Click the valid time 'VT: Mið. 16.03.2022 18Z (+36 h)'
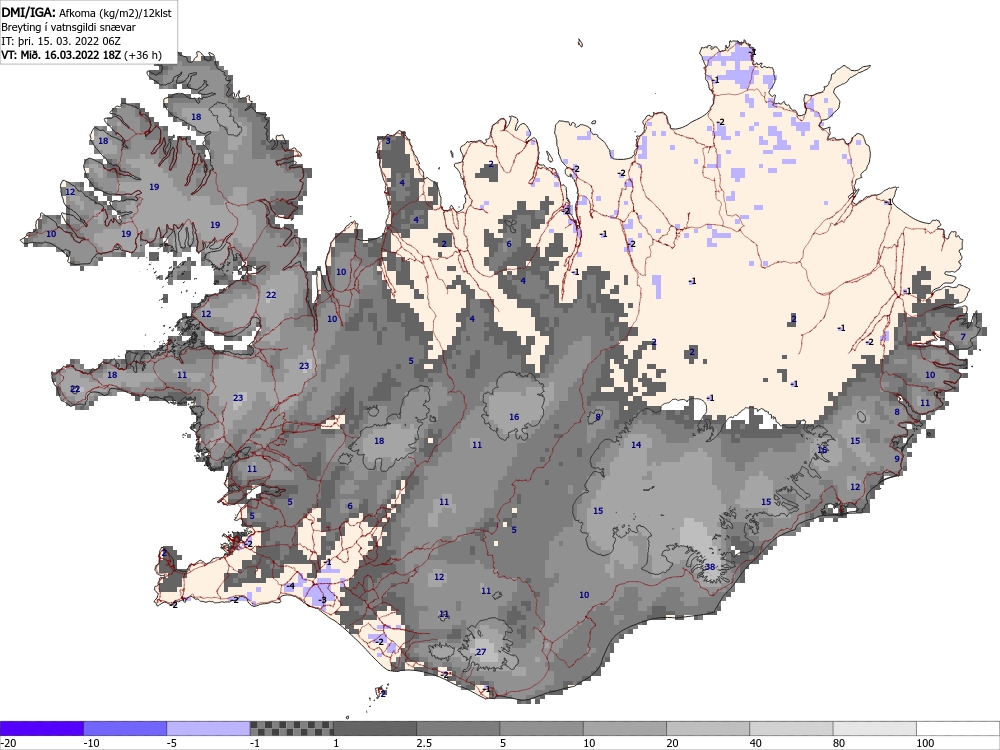 click(x=81, y=55)
